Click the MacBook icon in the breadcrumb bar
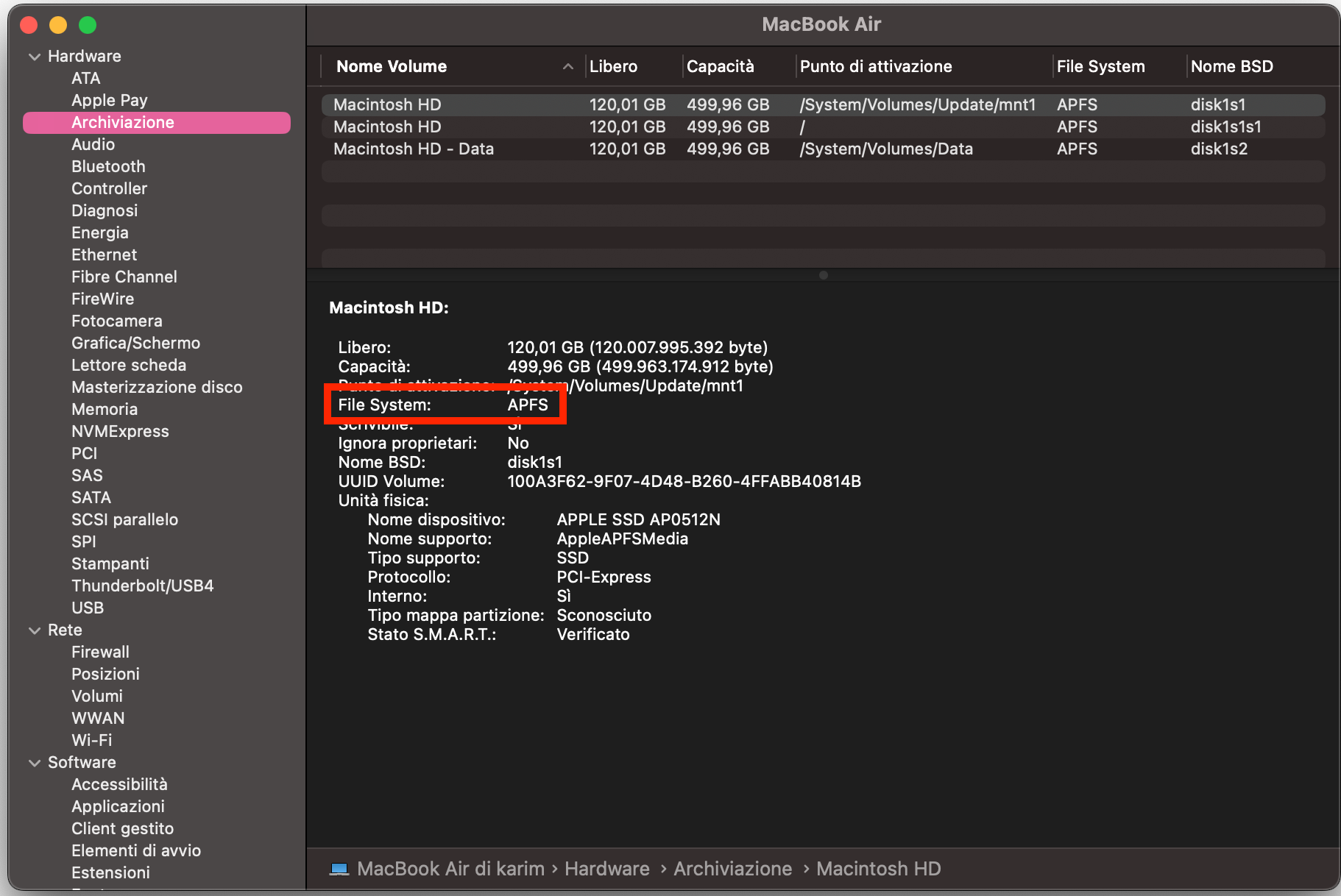The height and width of the screenshot is (896, 1341). coord(339,869)
